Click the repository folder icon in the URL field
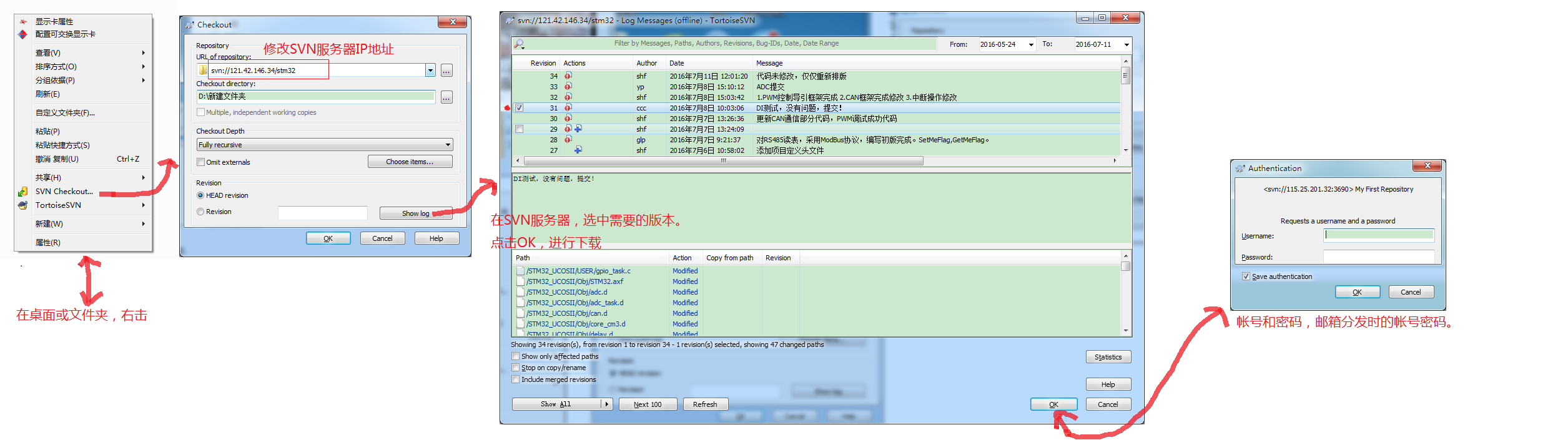Image resolution: width=1568 pixels, height=440 pixels. [x=203, y=70]
